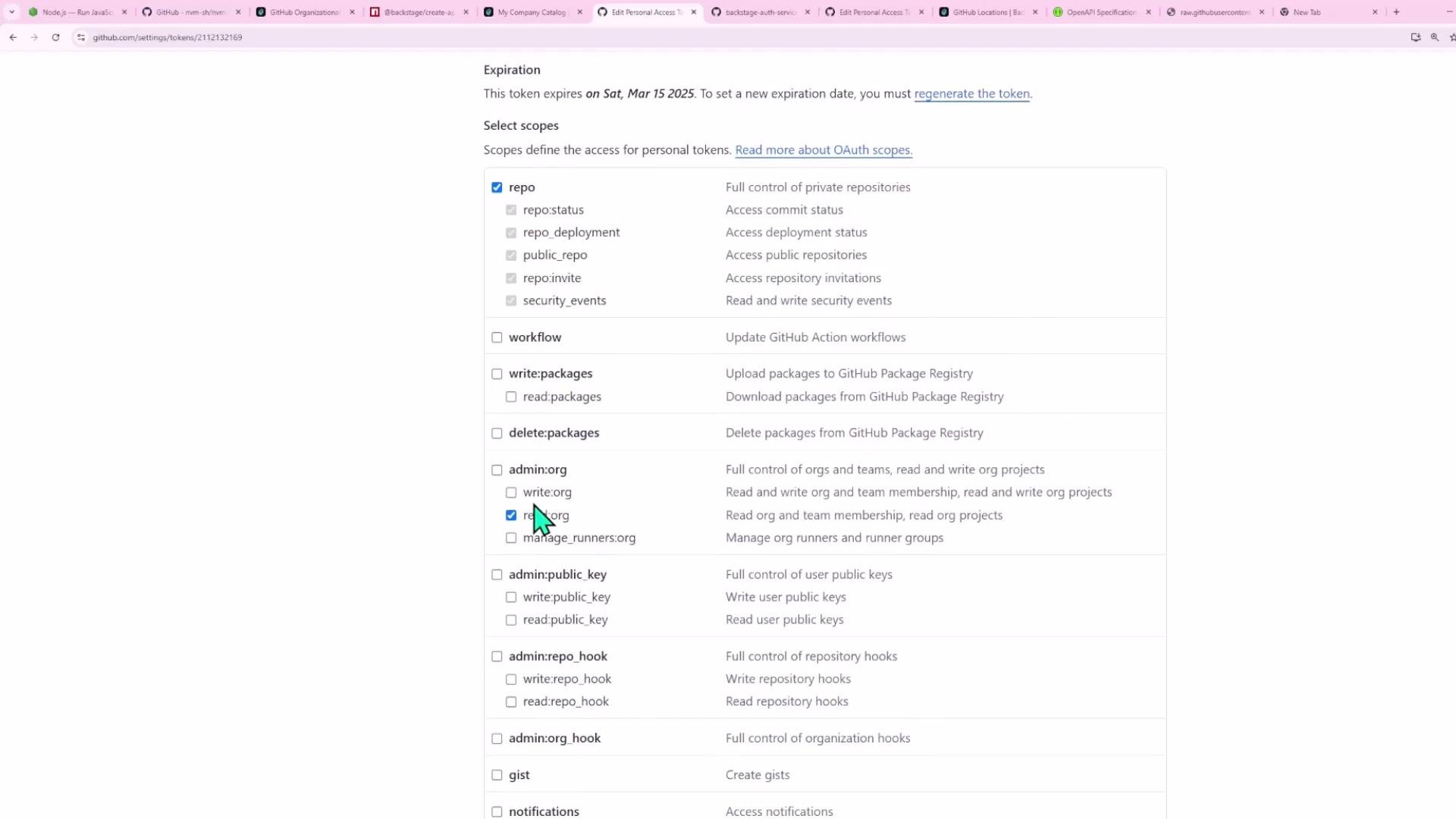The width and height of the screenshot is (1456, 819).
Task: Close the raw.githubusercontent tab
Action: pyautogui.click(x=1262, y=12)
